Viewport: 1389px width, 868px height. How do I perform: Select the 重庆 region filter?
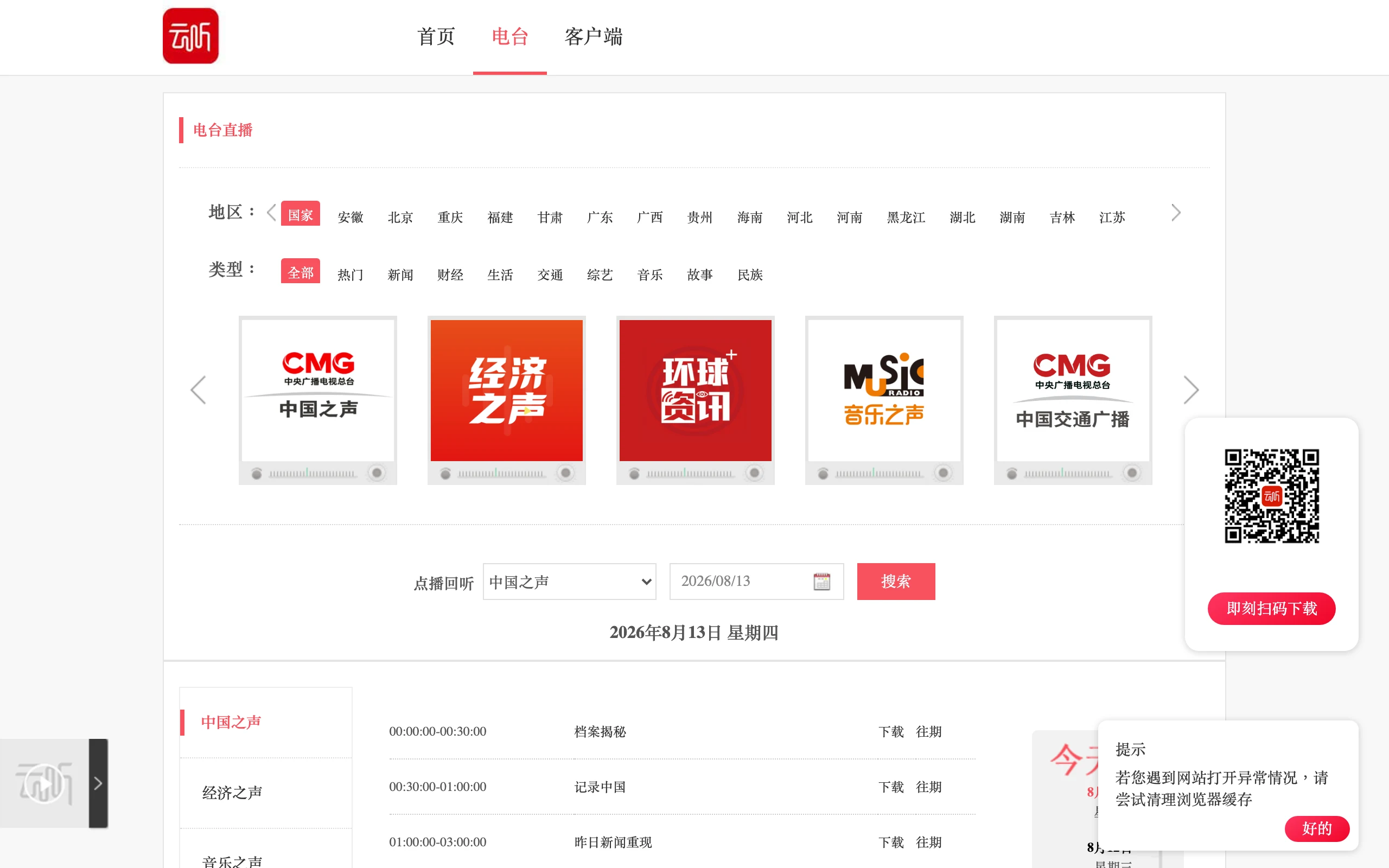[450, 217]
